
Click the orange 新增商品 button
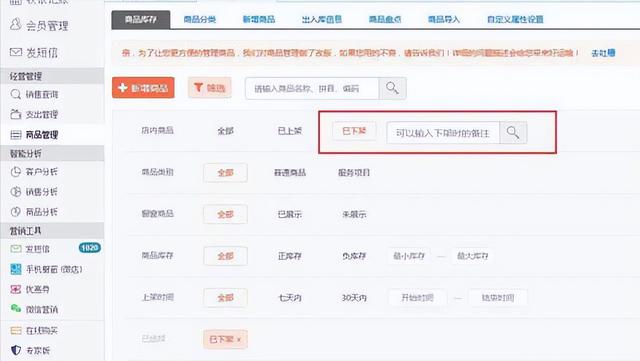pos(143,88)
